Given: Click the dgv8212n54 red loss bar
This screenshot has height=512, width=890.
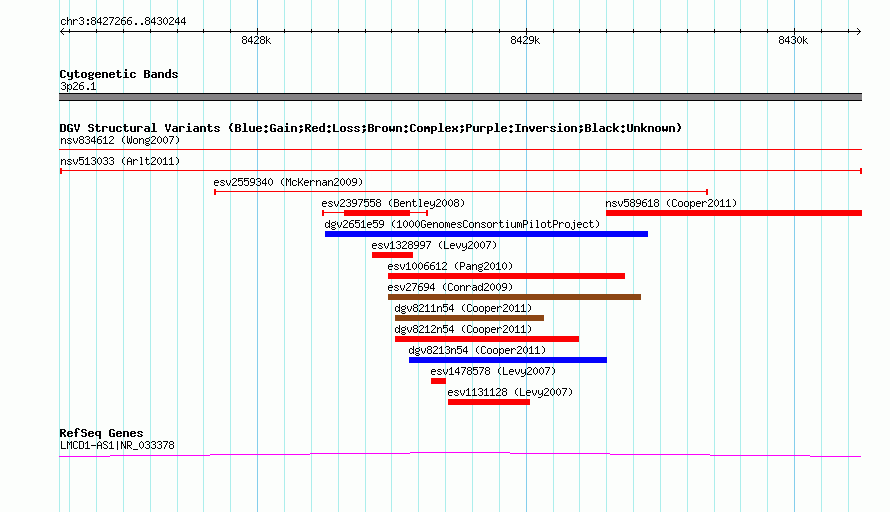Looking at the screenshot, I should pos(487,339).
